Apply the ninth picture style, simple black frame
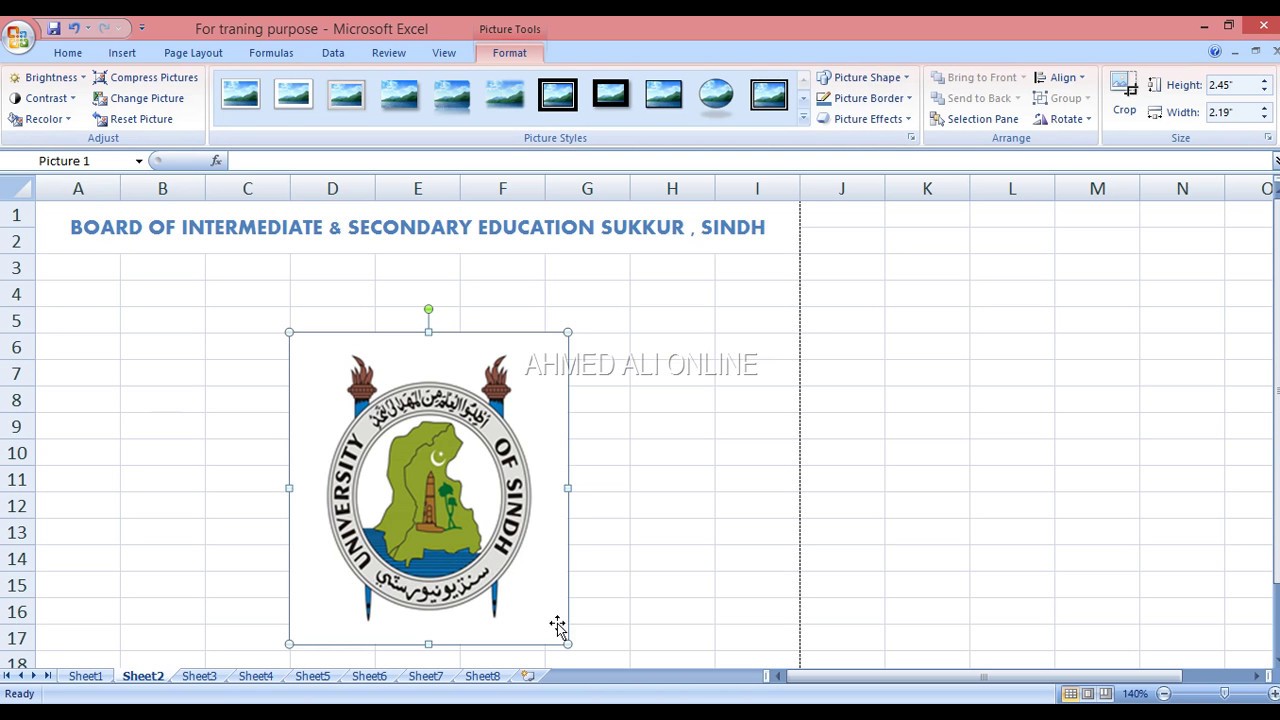Image resolution: width=1280 pixels, height=720 pixels. point(664,95)
